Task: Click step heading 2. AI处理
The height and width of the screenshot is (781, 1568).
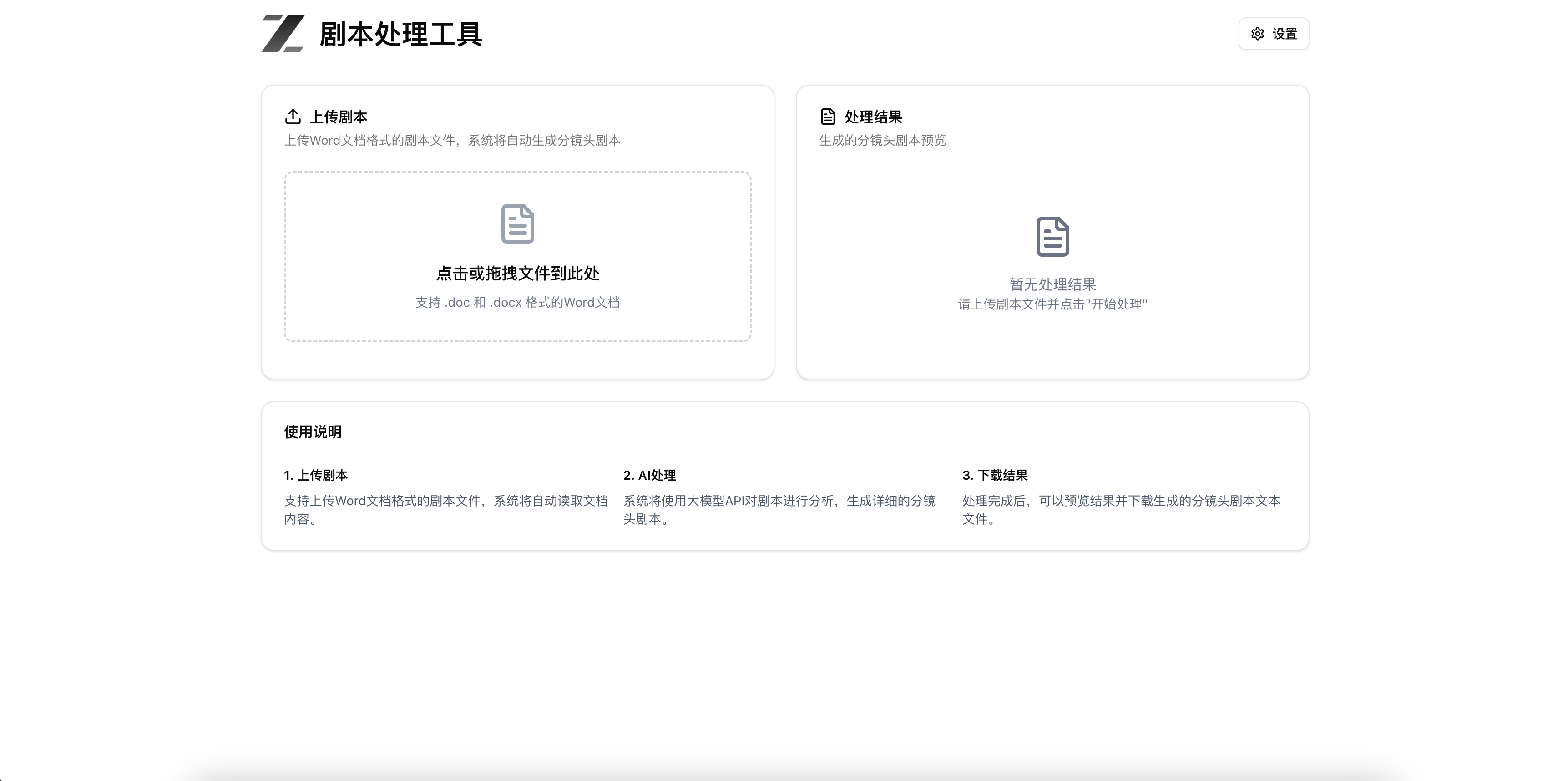Action: pos(649,475)
